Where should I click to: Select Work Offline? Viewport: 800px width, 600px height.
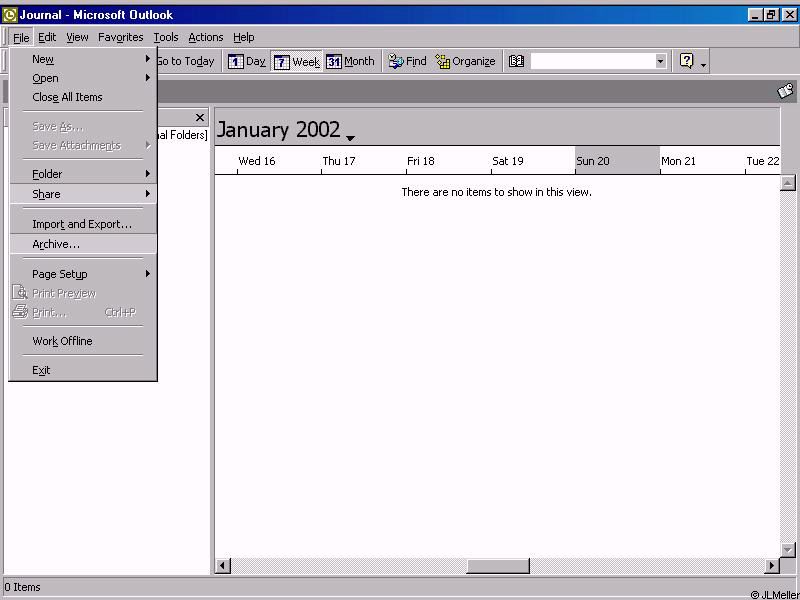point(83,341)
